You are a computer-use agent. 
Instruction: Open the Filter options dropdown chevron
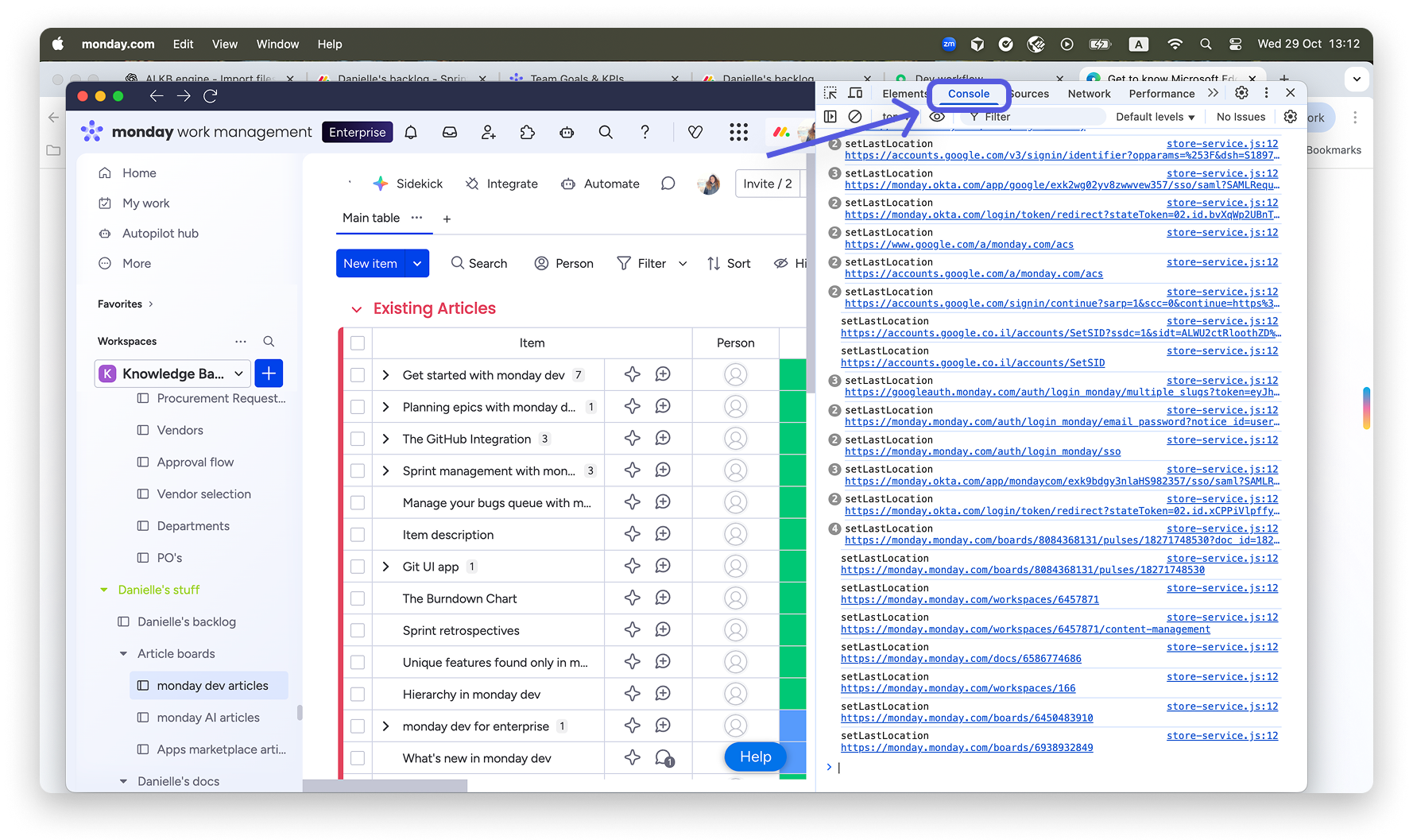(683, 264)
